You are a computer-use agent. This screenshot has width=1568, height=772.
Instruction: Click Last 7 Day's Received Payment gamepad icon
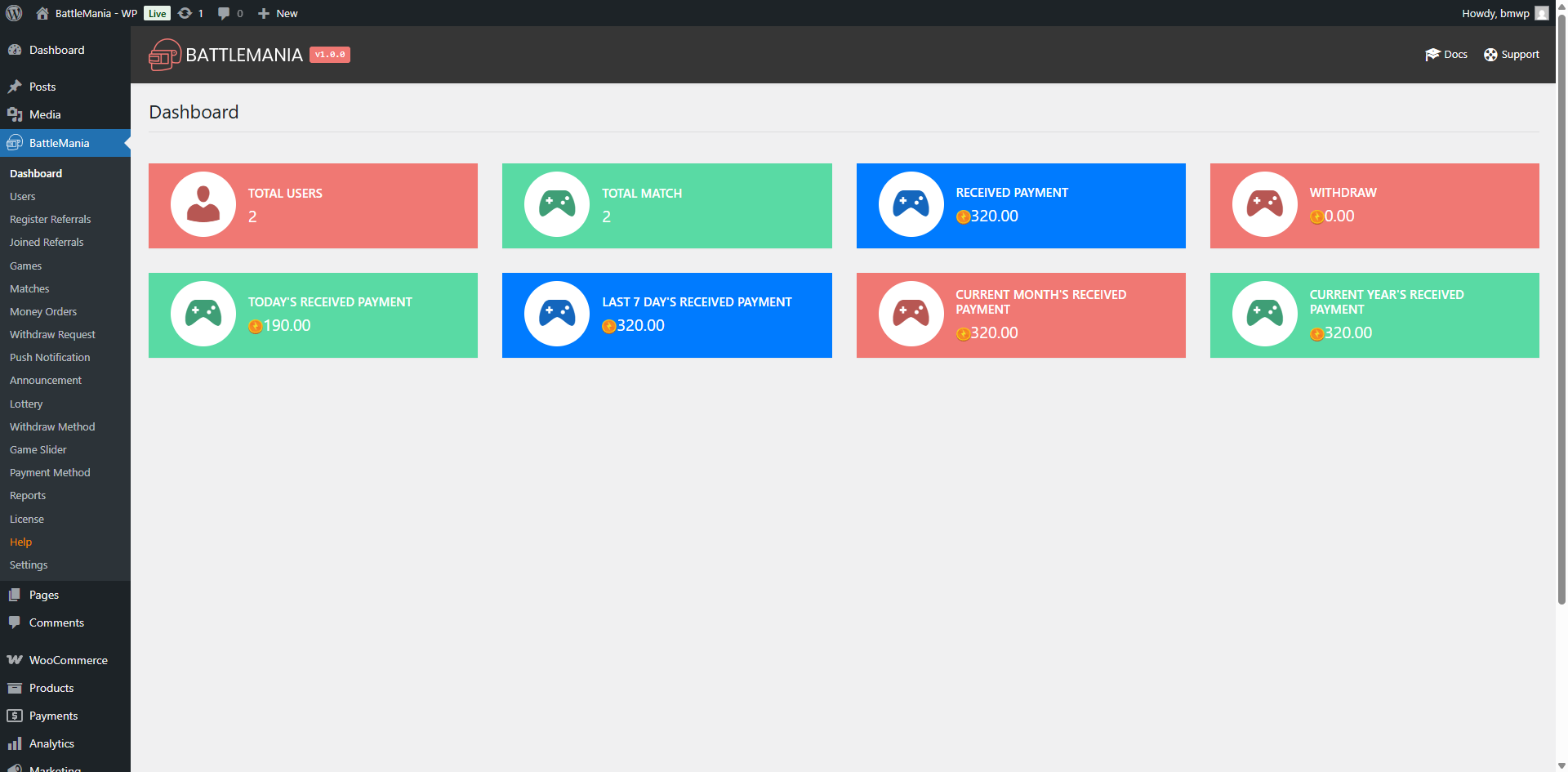click(557, 314)
